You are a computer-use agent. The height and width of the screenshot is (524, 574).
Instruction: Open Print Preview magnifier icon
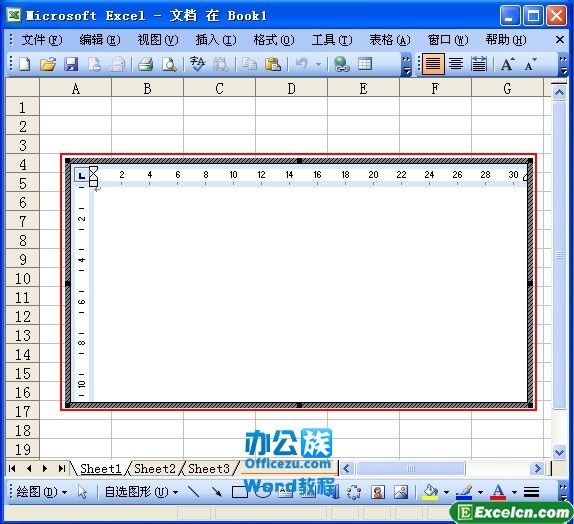click(x=169, y=64)
